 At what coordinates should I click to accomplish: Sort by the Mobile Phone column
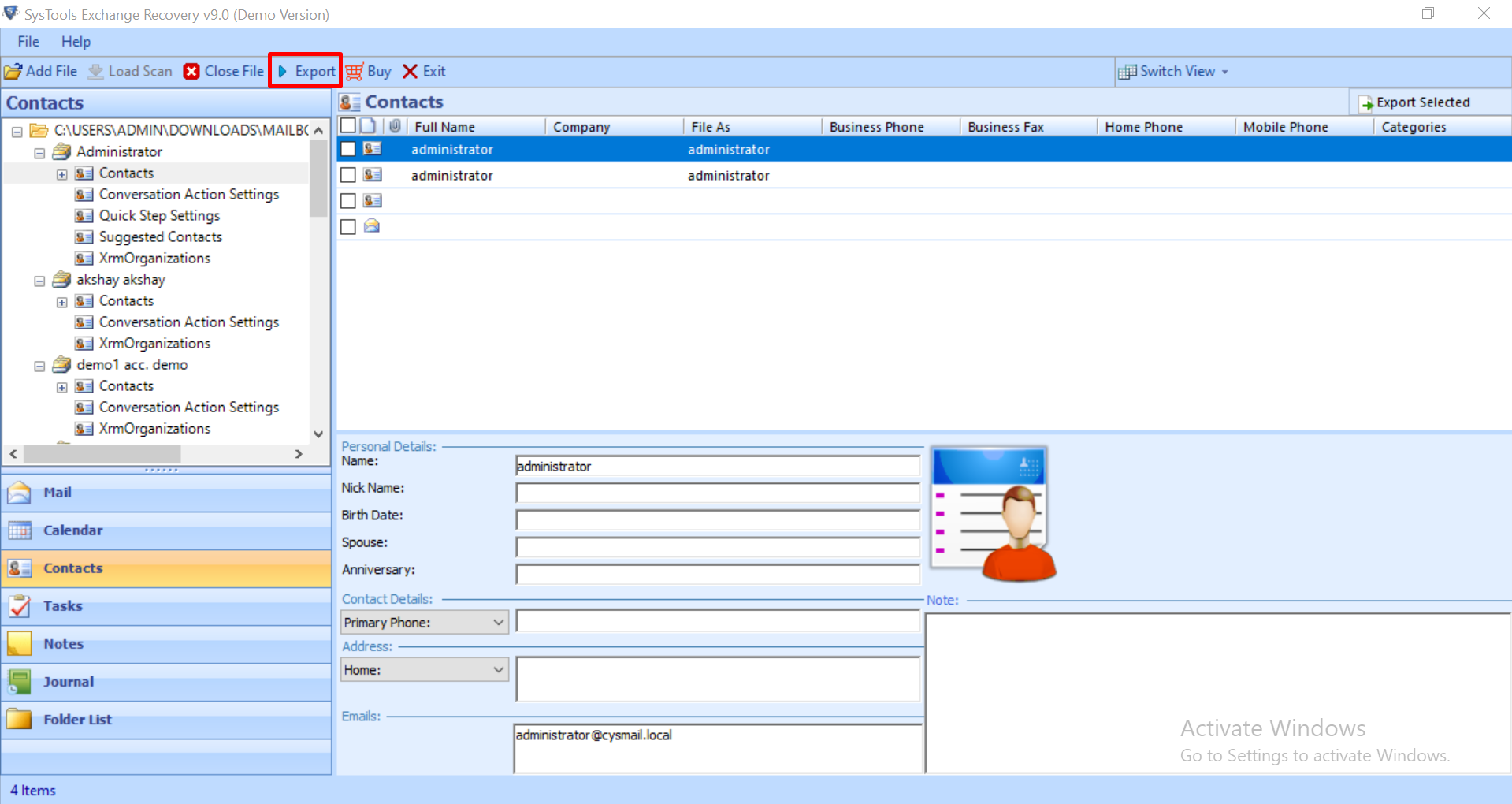[x=1305, y=127]
